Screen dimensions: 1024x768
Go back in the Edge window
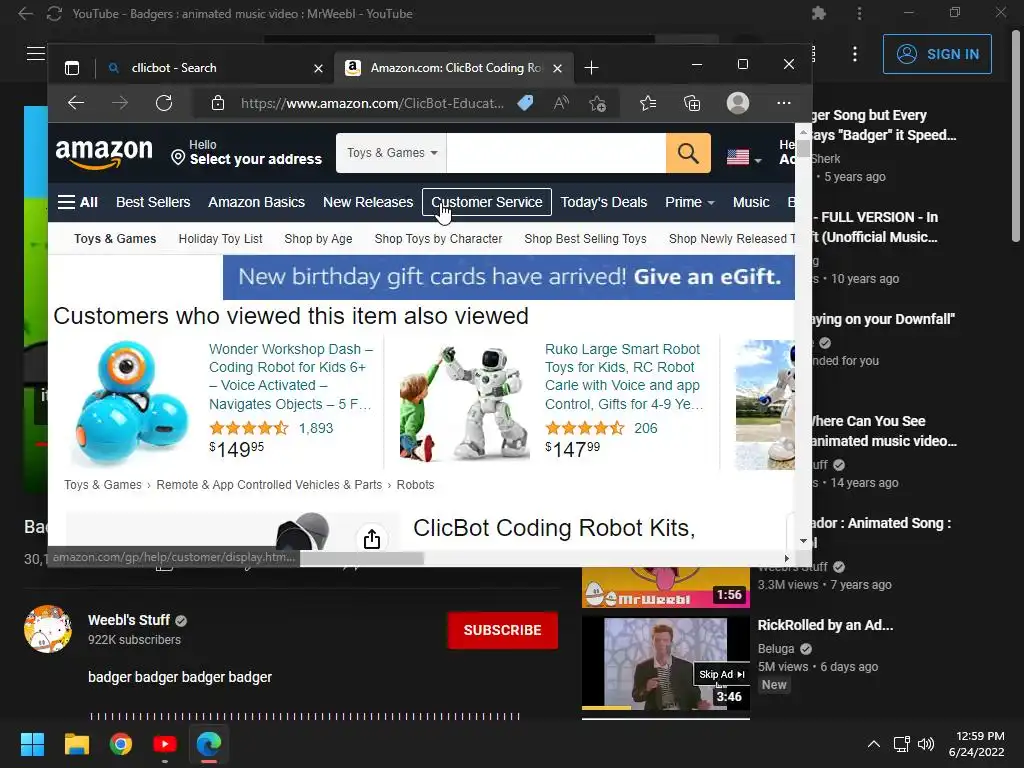pyautogui.click(x=76, y=103)
